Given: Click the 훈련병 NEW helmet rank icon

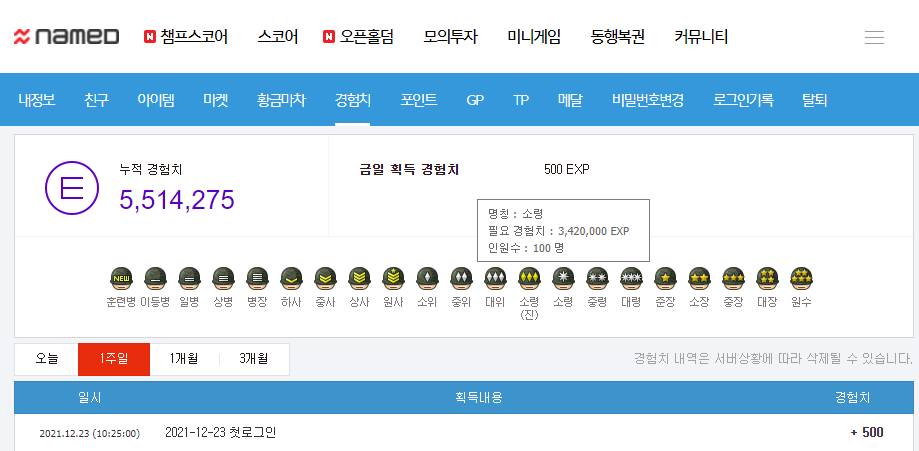Looking at the screenshot, I should click(121, 278).
